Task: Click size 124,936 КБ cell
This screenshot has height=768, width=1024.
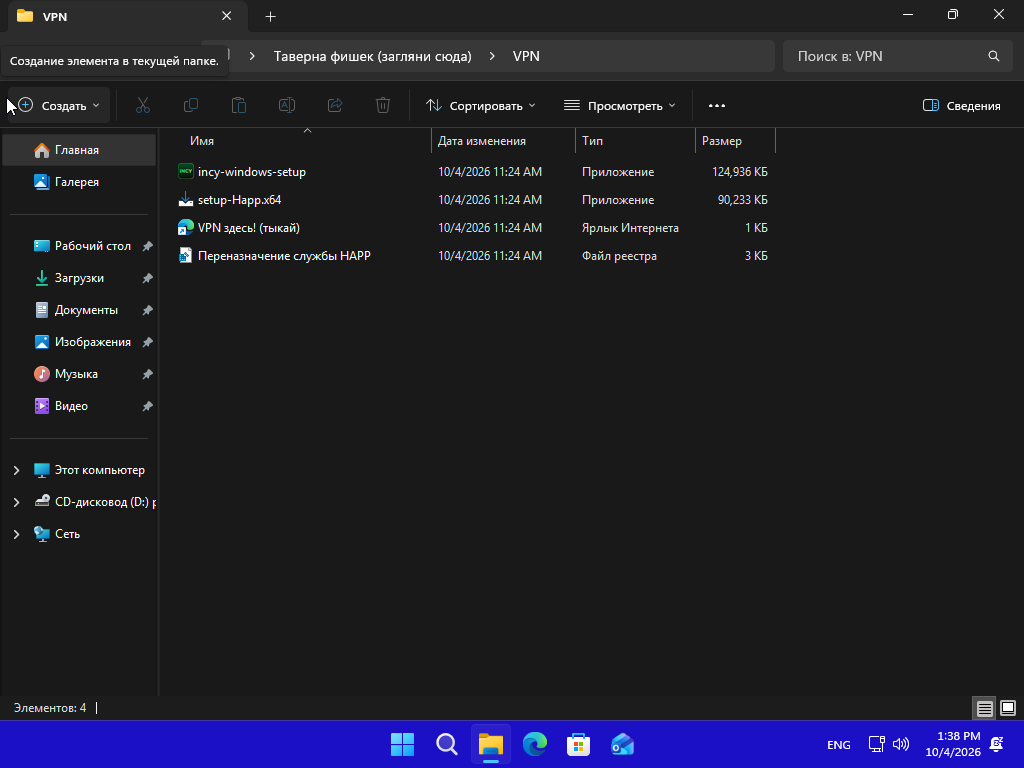Action: (x=739, y=172)
